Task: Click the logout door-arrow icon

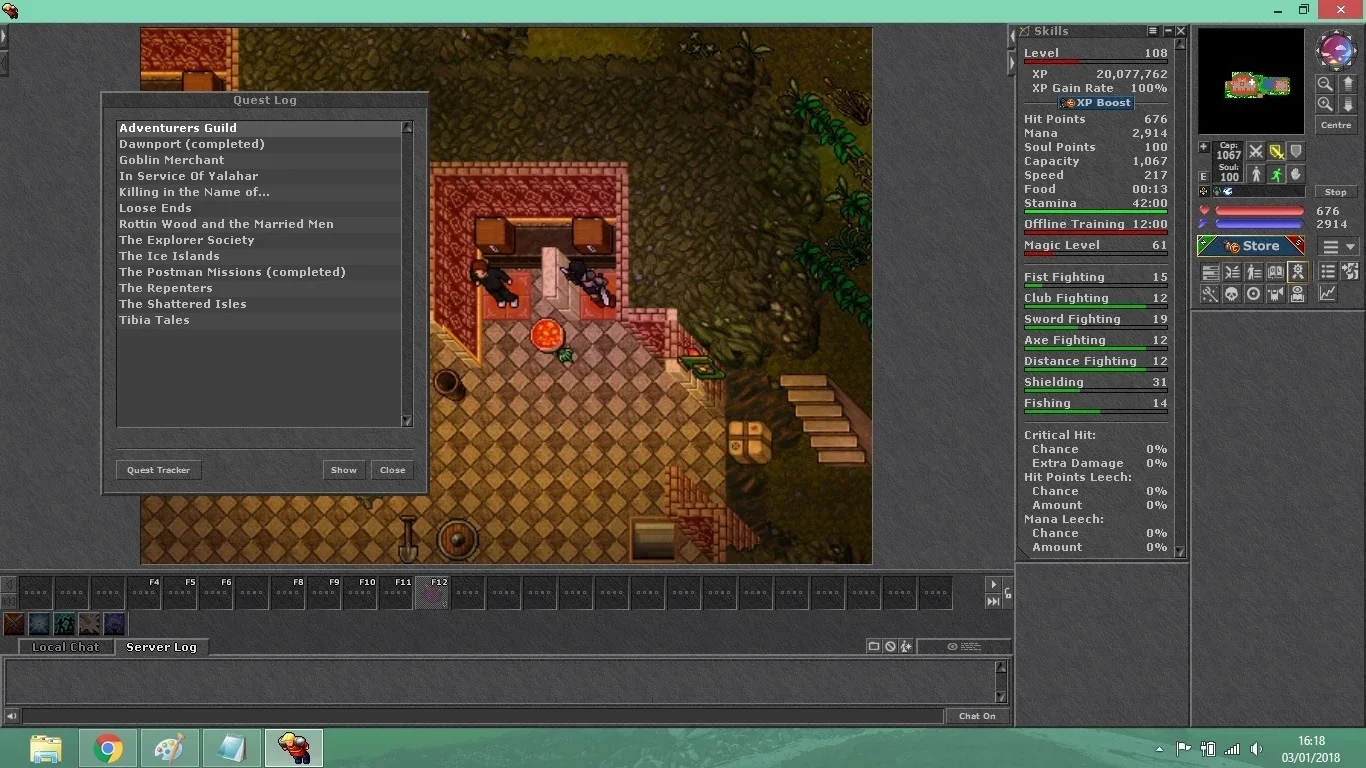Action: pos(1349,271)
